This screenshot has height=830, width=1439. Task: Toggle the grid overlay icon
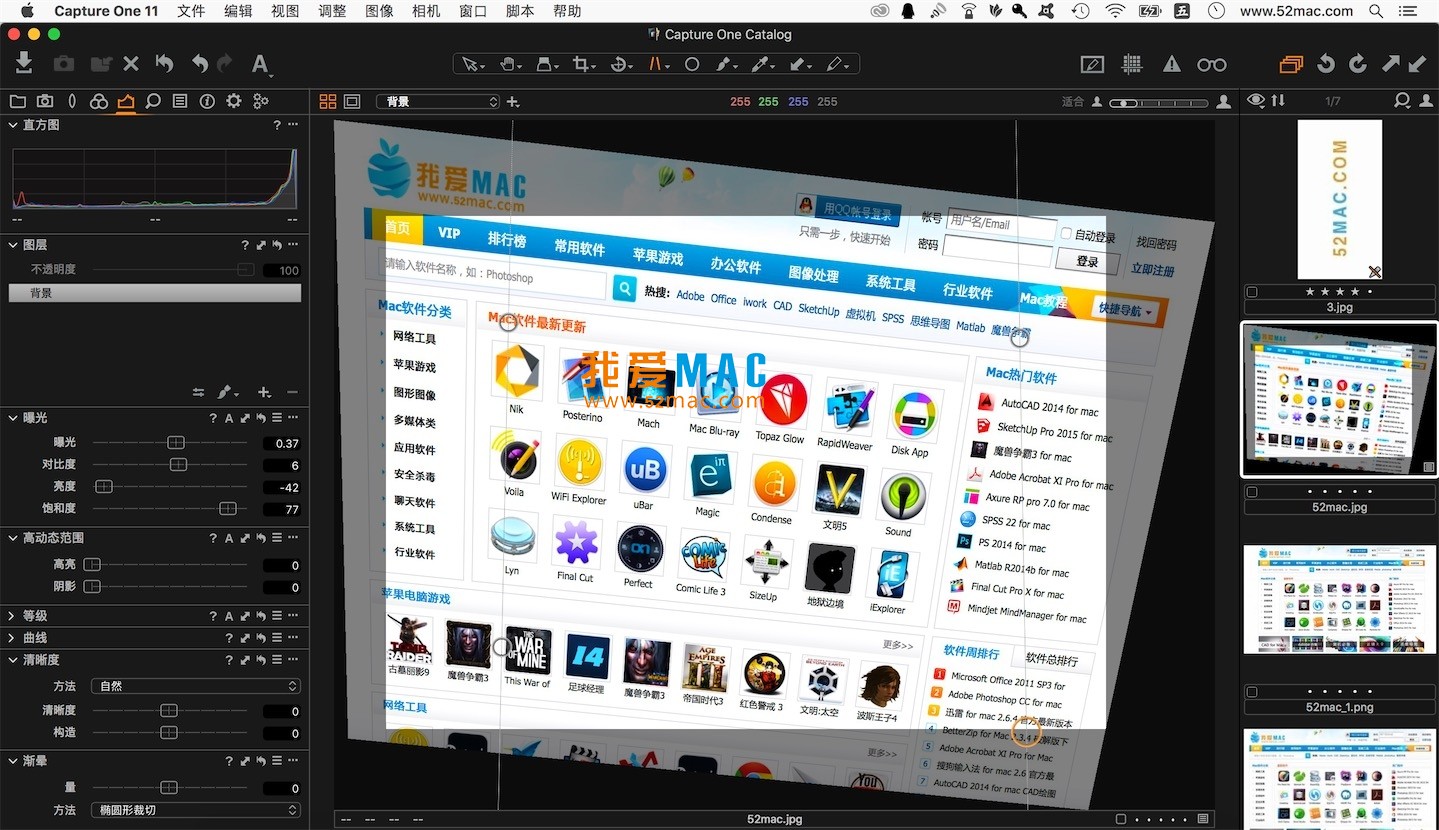pos(1132,64)
